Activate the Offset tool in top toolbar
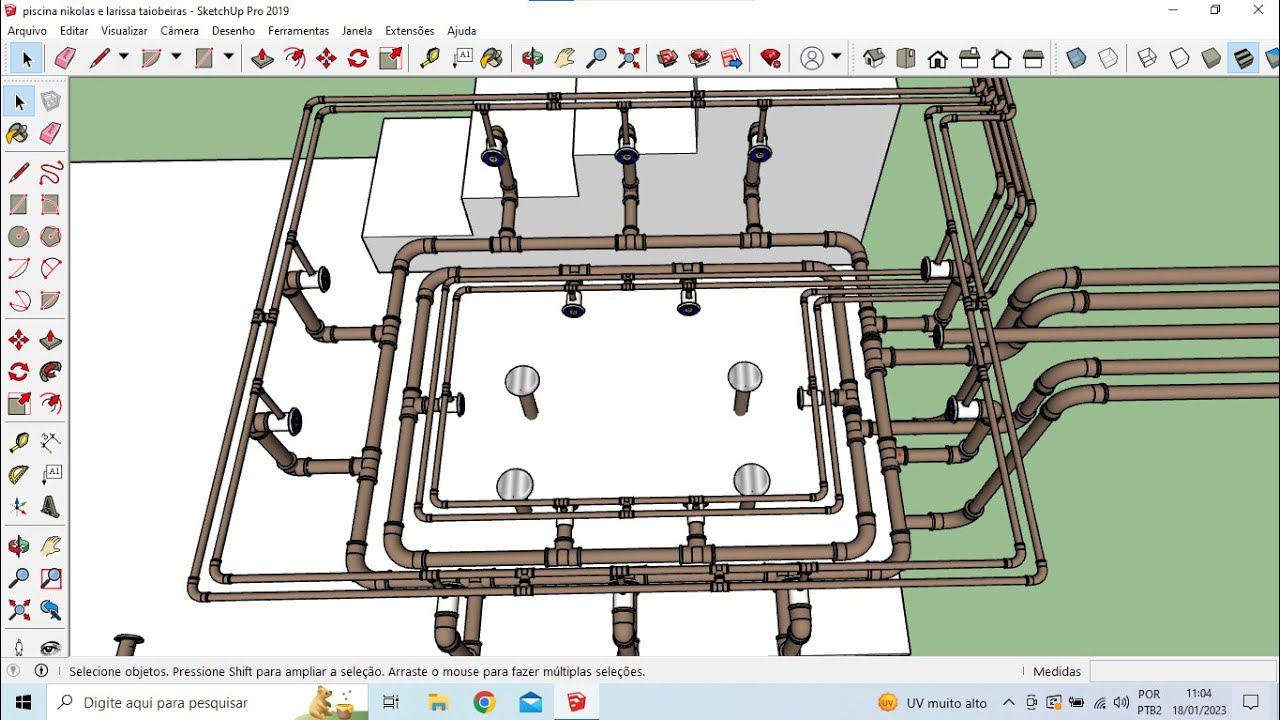Image resolution: width=1280 pixels, height=720 pixels. click(294, 58)
